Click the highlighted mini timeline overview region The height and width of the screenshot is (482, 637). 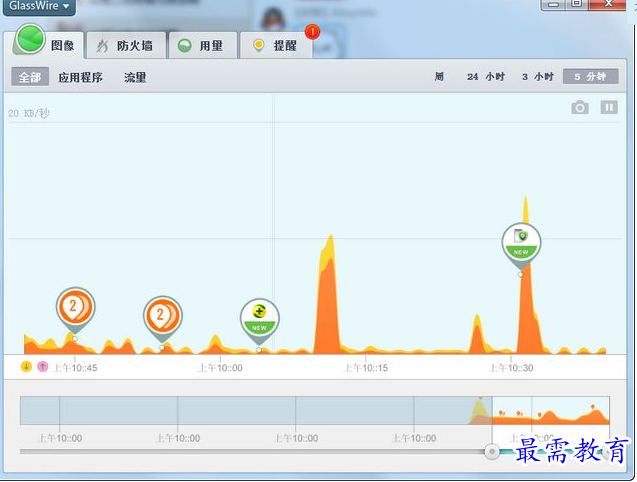click(550, 410)
